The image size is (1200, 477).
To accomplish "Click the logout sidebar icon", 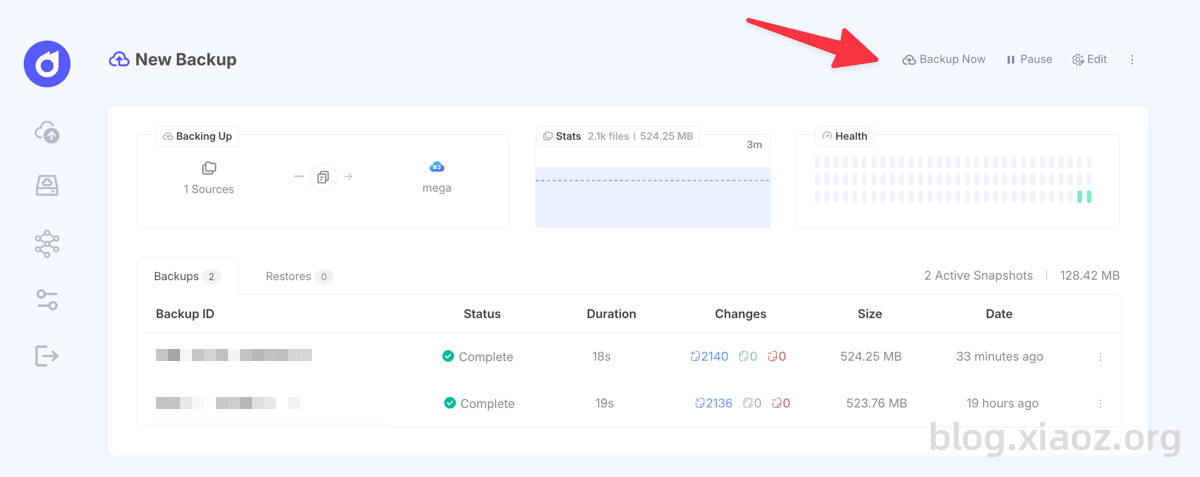I will pyautogui.click(x=47, y=355).
